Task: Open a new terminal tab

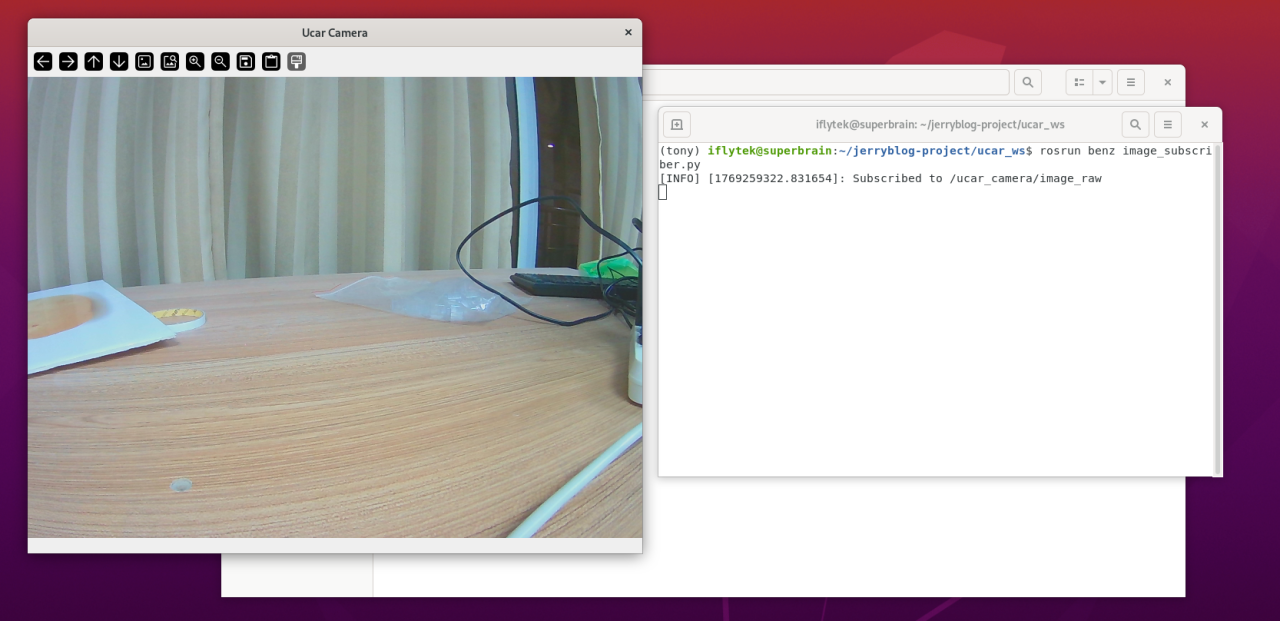Action: (x=677, y=125)
